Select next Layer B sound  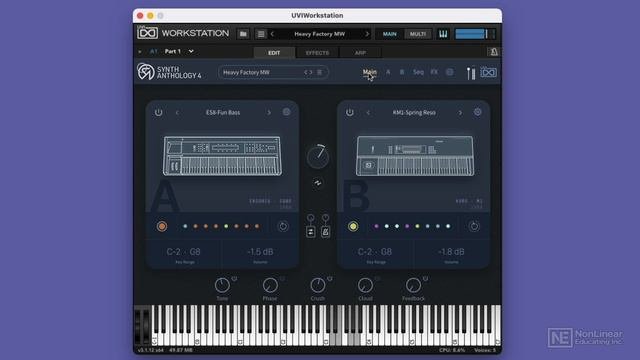(460, 113)
